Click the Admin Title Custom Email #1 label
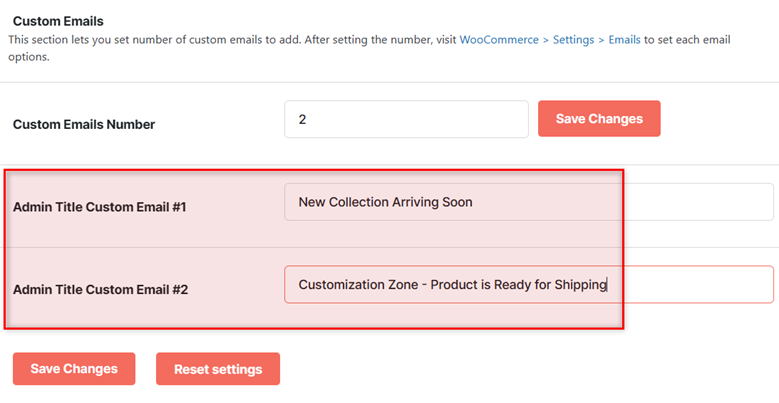The width and height of the screenshot is (779, 403). pyautogui.click(x=99, y=207)
